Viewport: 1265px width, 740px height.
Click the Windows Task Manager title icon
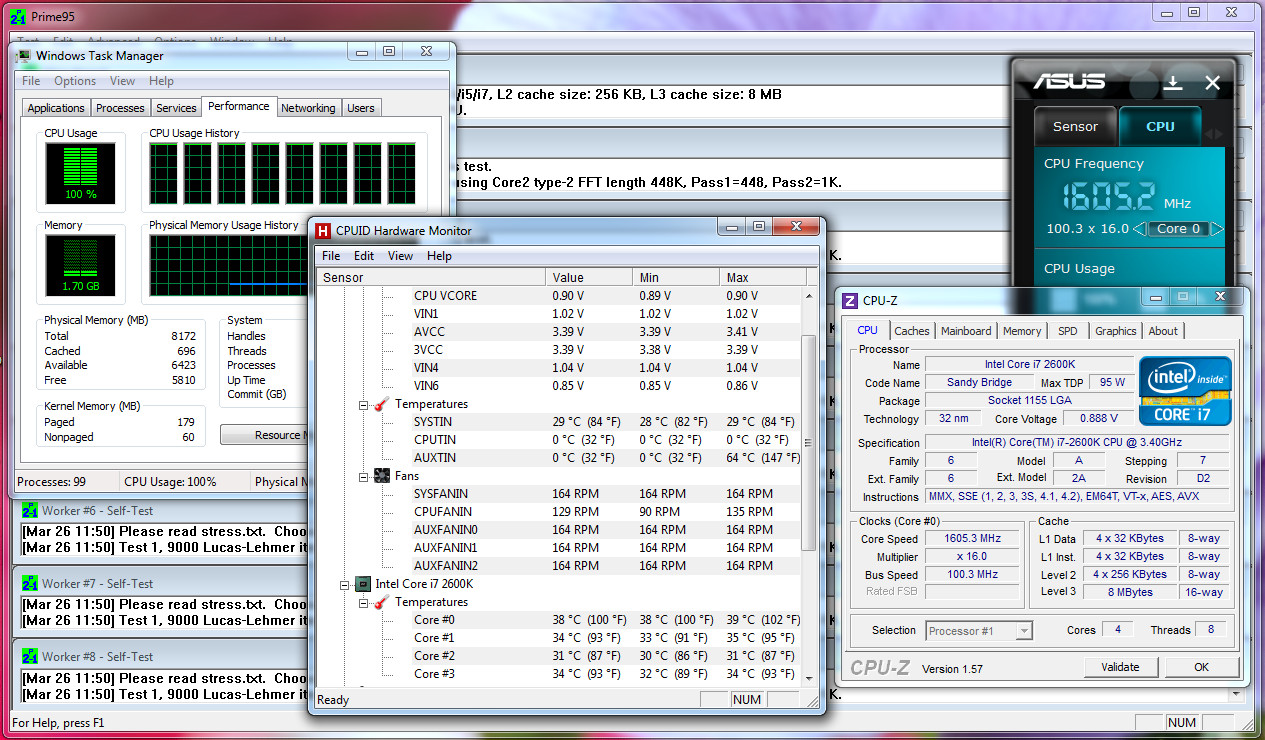point(24,56)
